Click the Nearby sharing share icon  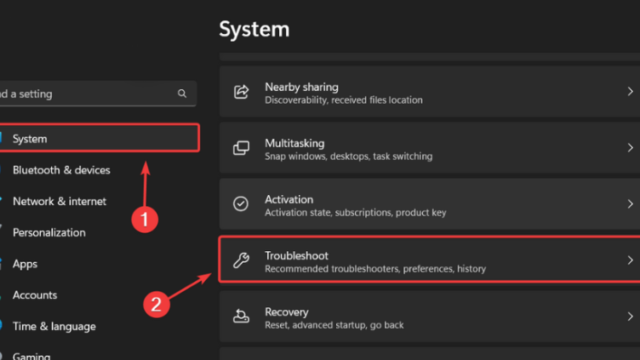click(241, 92)
